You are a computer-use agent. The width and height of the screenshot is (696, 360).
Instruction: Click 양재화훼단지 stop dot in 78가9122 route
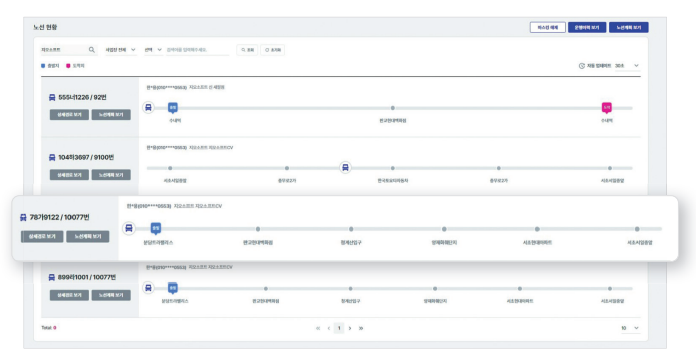[444, 229]
